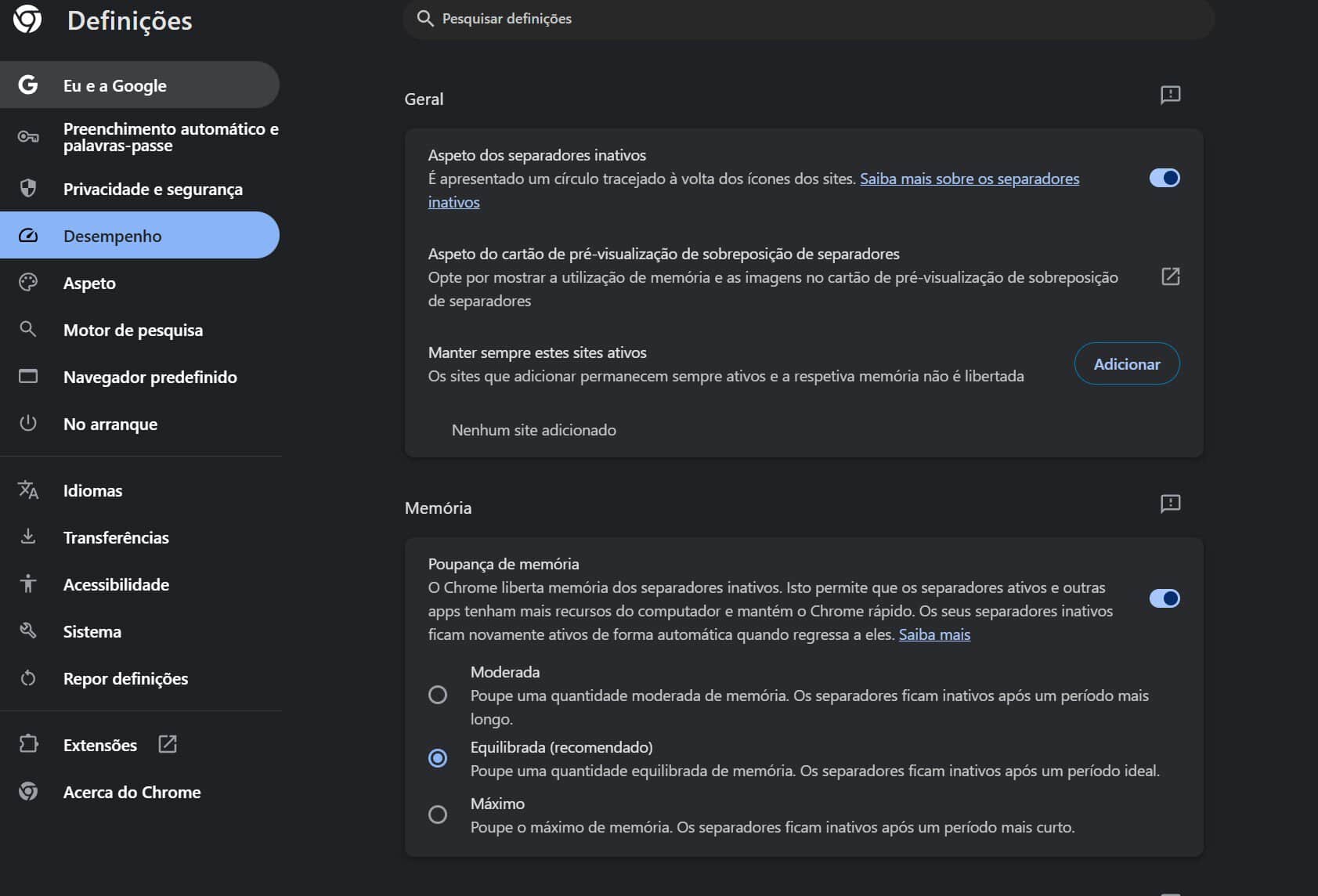This screenshot has height=896, width=1318.
Task: Click the Pesquisar definições search field
Action: [807, 19]
